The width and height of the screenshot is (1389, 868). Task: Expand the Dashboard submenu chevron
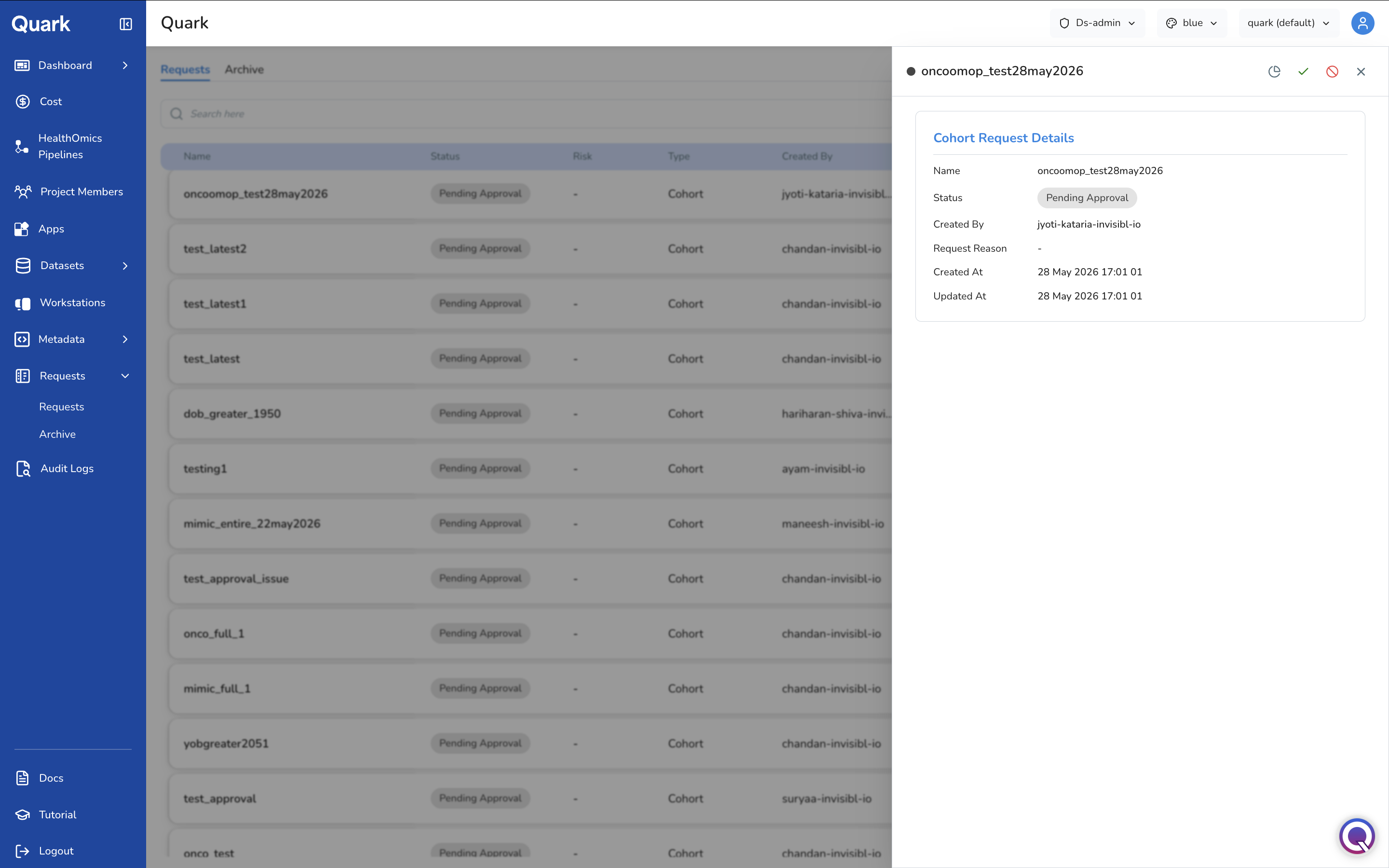[x=125, y=66]
